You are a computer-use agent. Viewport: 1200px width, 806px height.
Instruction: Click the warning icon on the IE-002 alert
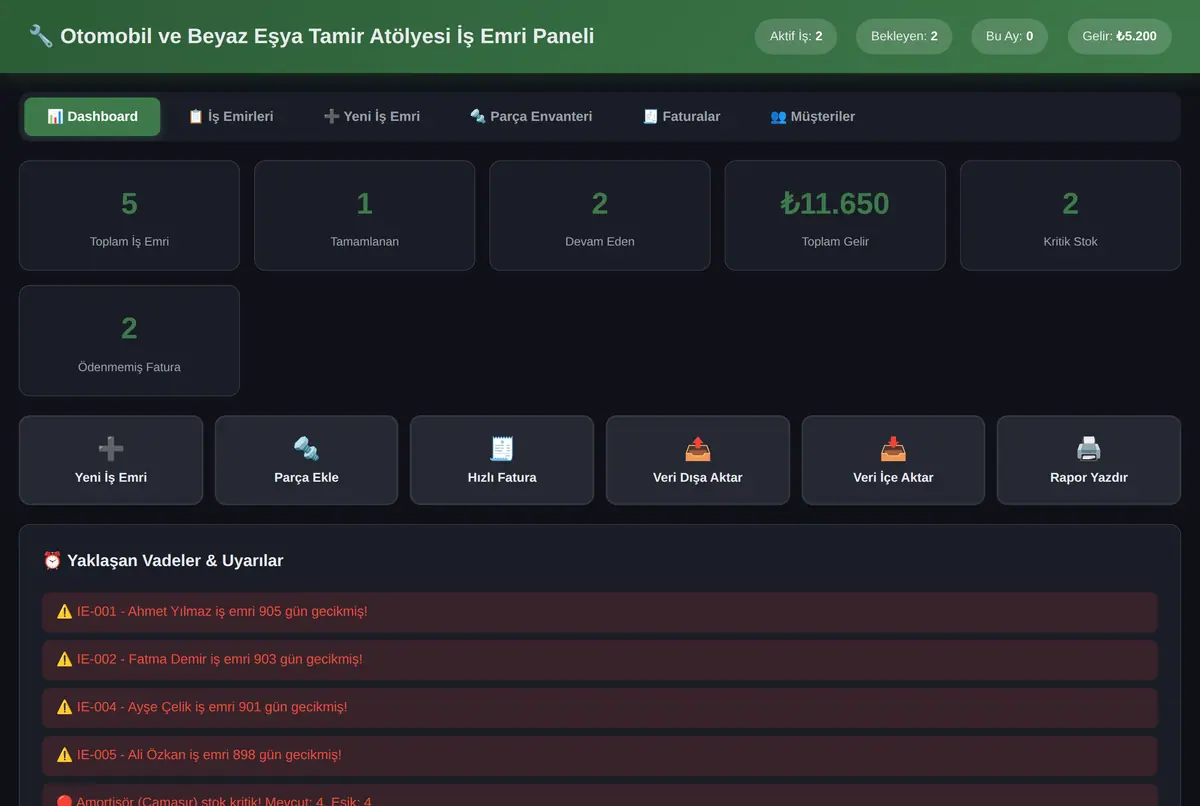[65, 659]
